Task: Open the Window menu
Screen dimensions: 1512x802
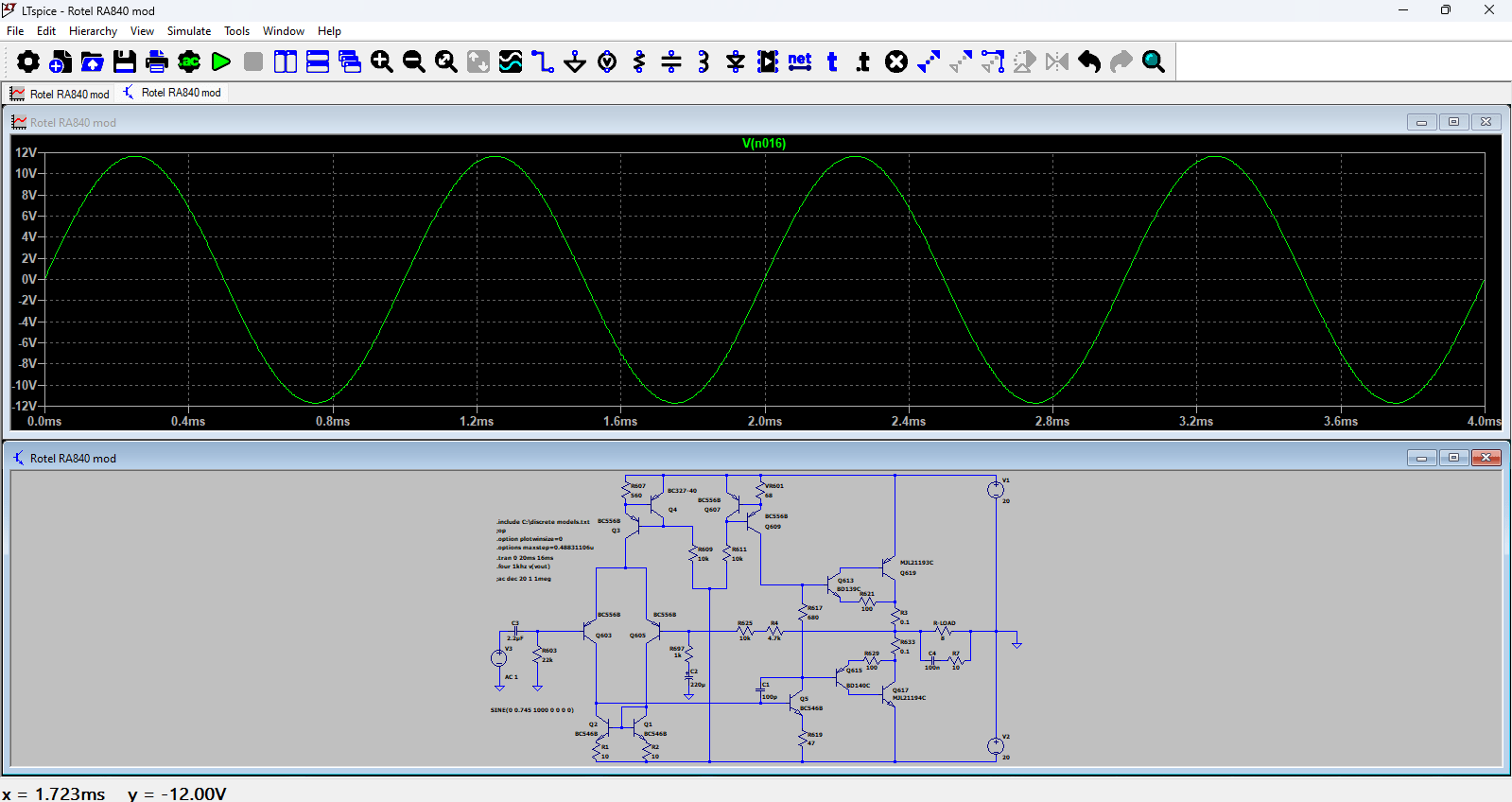Action: (284, 31)
